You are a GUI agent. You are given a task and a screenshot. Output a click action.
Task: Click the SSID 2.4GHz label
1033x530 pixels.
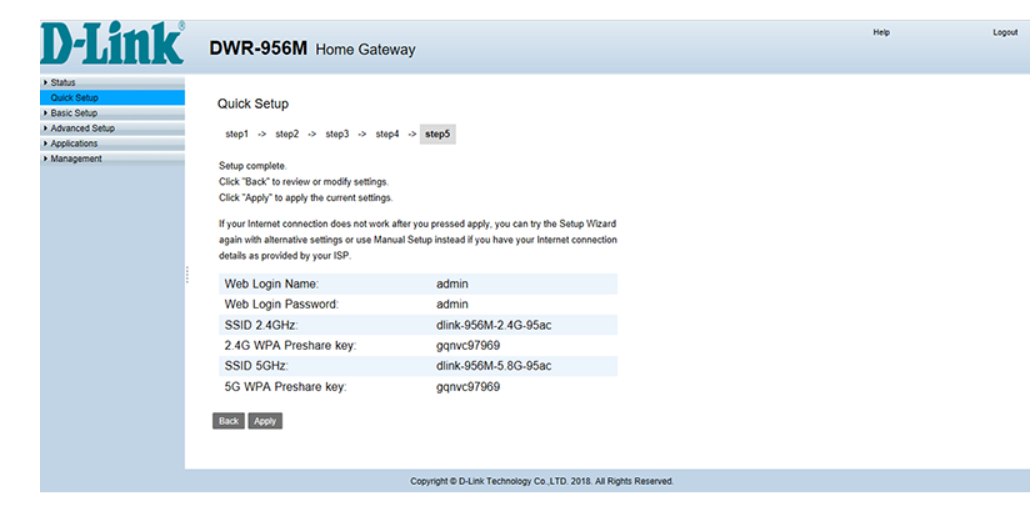pos(261,326)
